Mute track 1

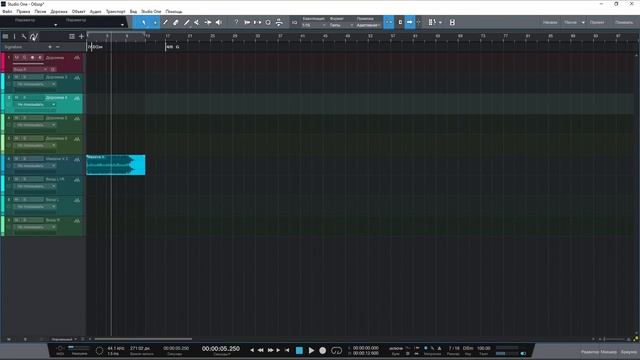coord(17,58)
